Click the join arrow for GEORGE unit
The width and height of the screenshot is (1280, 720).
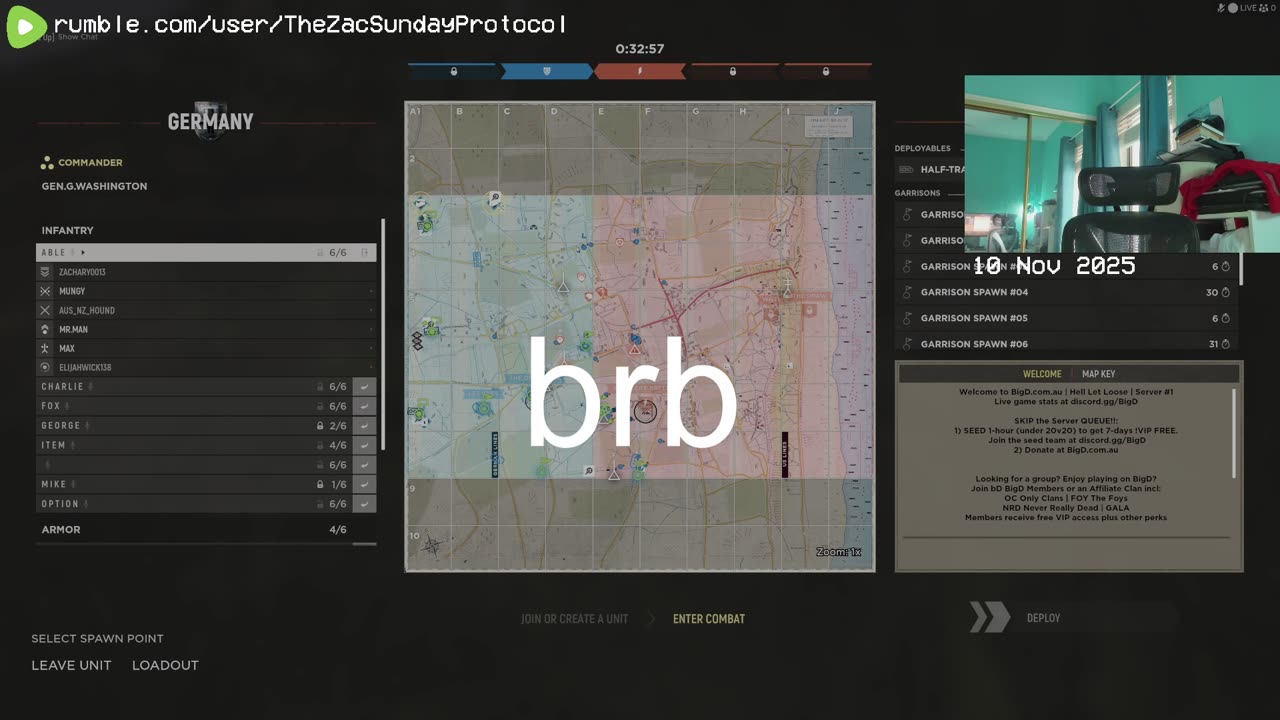pyautogui.click(x=365, y=426)
